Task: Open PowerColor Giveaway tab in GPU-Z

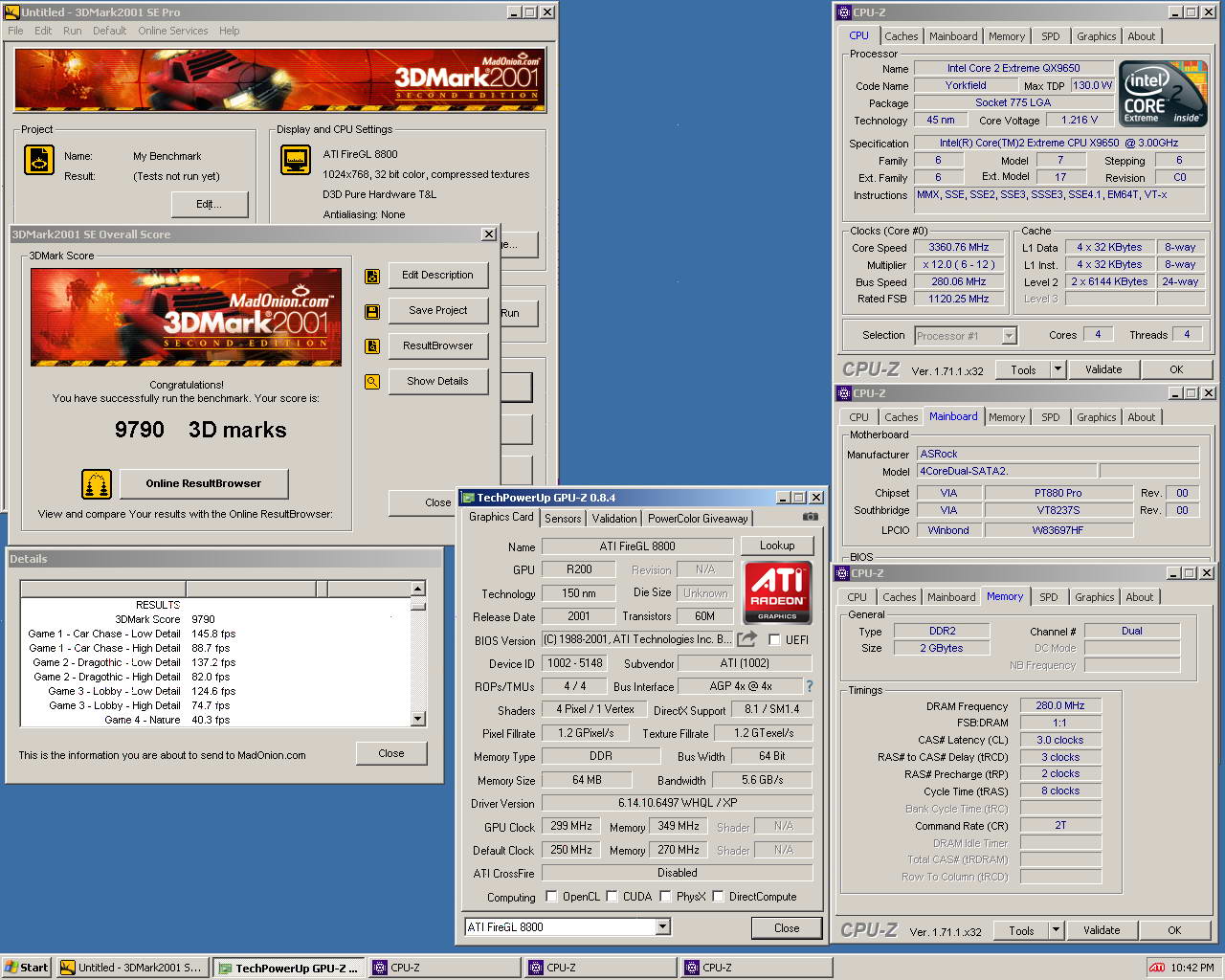Action: [x=698, y=518]
